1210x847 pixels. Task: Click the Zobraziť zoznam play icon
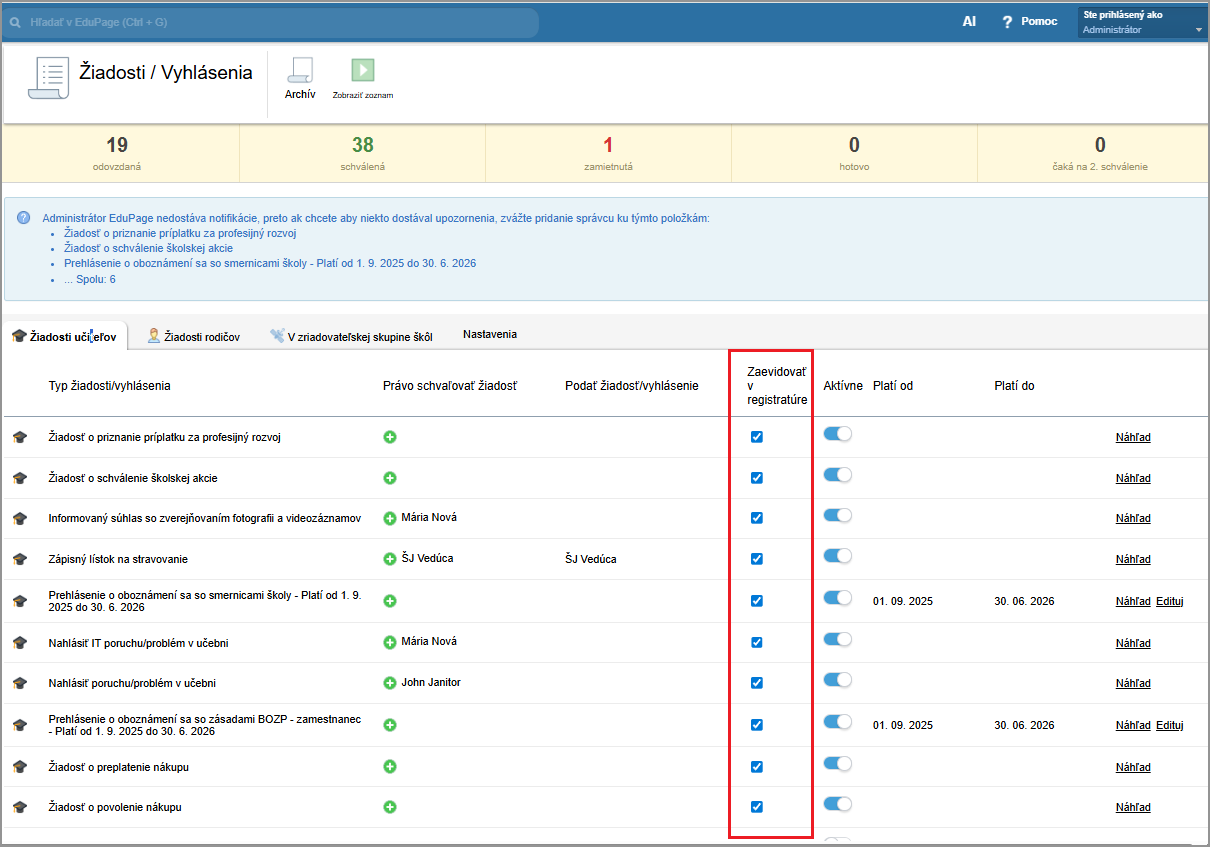tap(362, 70)
